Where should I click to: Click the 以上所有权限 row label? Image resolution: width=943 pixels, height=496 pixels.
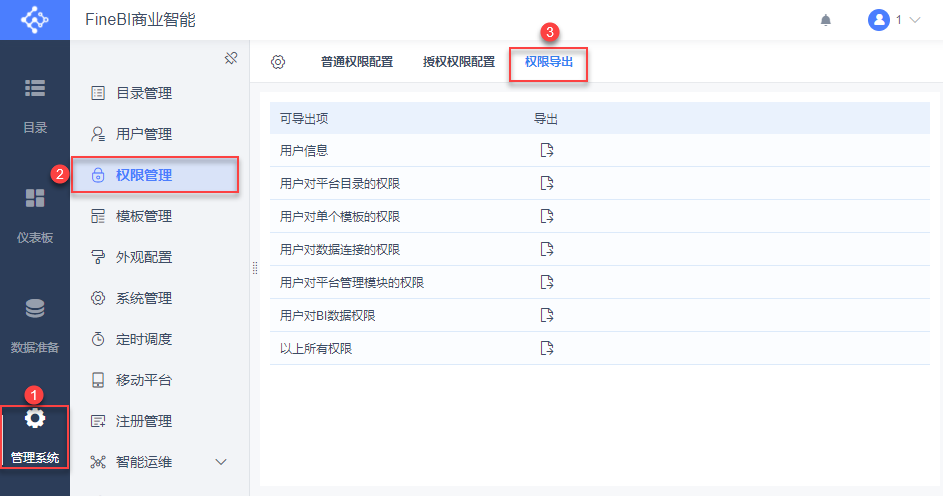[x=316, y=349]
